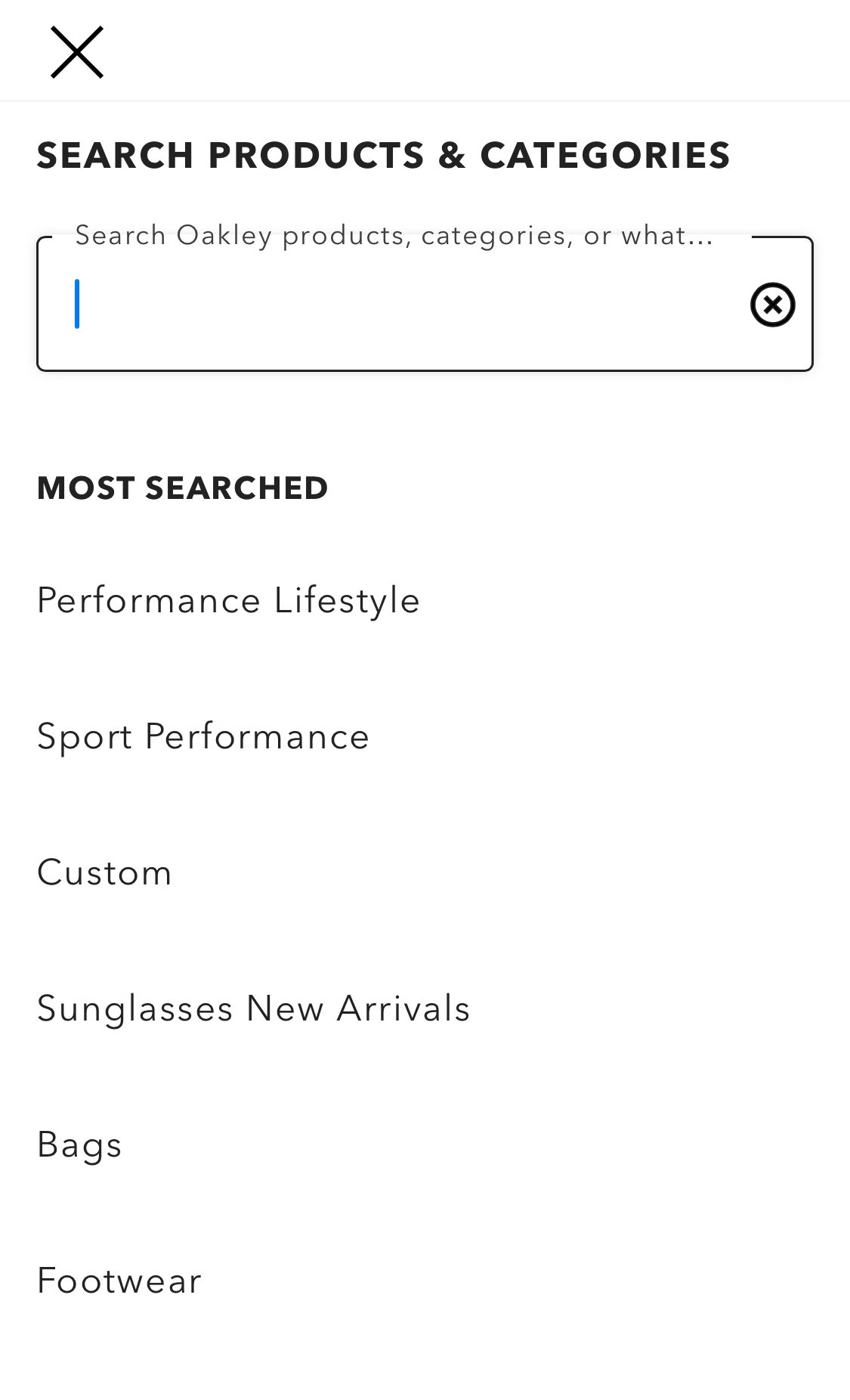
Task: Pick the last suggestion, Footwear
Action: (119, 1280)
